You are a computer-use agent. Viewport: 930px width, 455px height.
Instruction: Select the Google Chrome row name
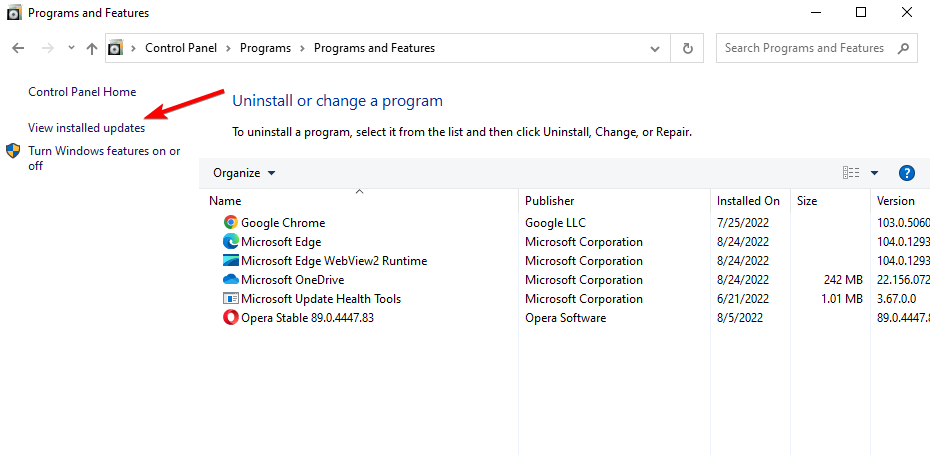coord(283,222)
